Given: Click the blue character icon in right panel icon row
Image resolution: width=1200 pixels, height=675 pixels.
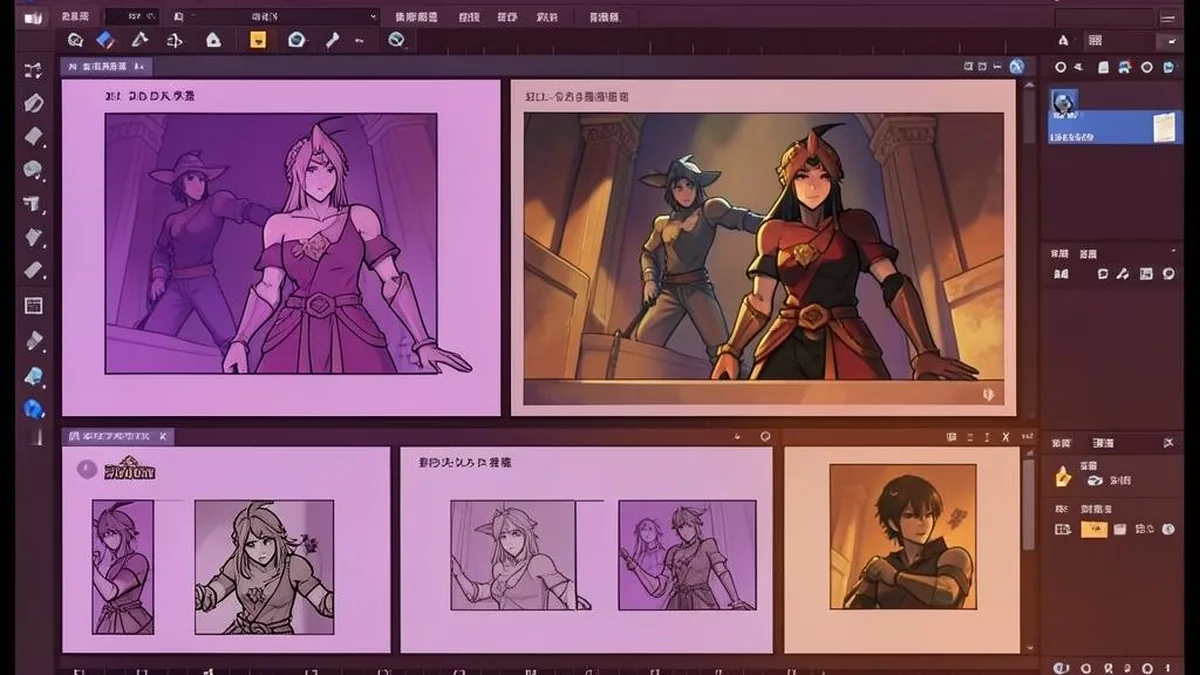Looking at the screenshot, I should (x=1125, y=67).
